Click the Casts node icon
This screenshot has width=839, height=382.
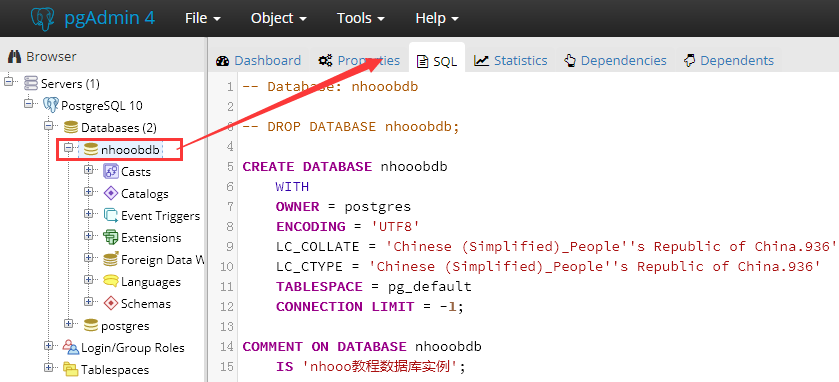tap(110, 171)
